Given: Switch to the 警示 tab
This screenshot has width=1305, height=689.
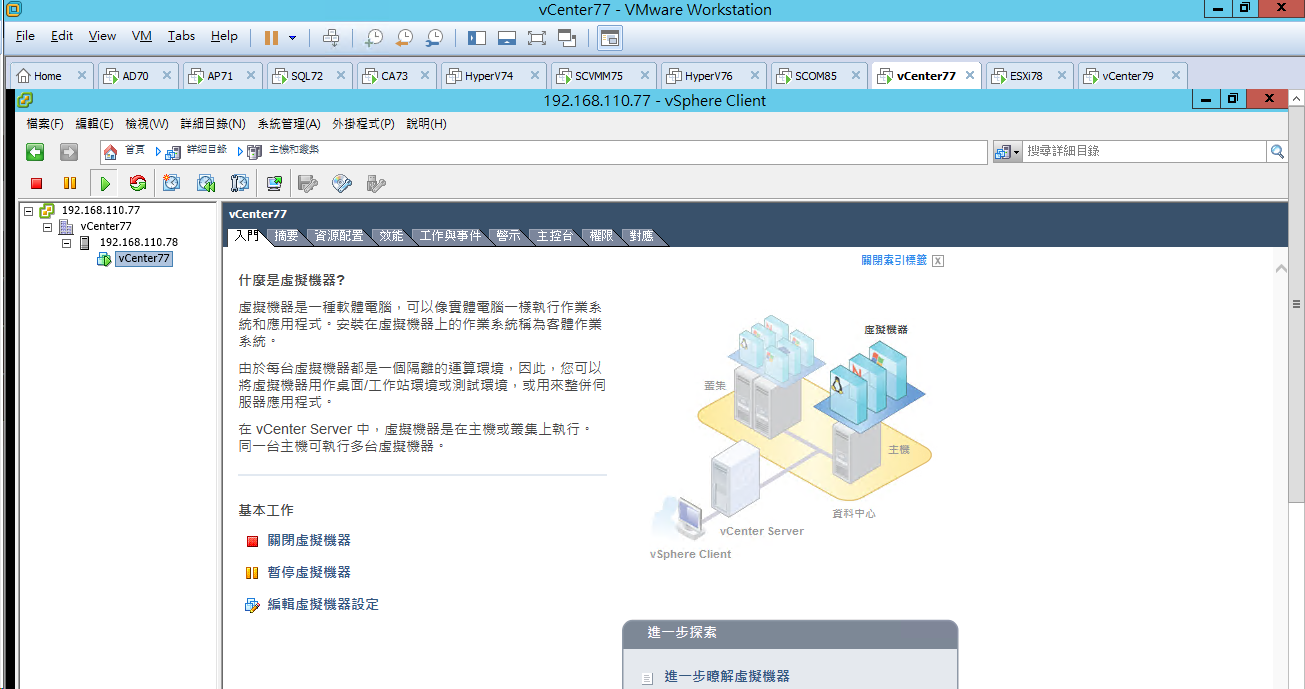Looking at the screenshot, I should click(508, 237).
